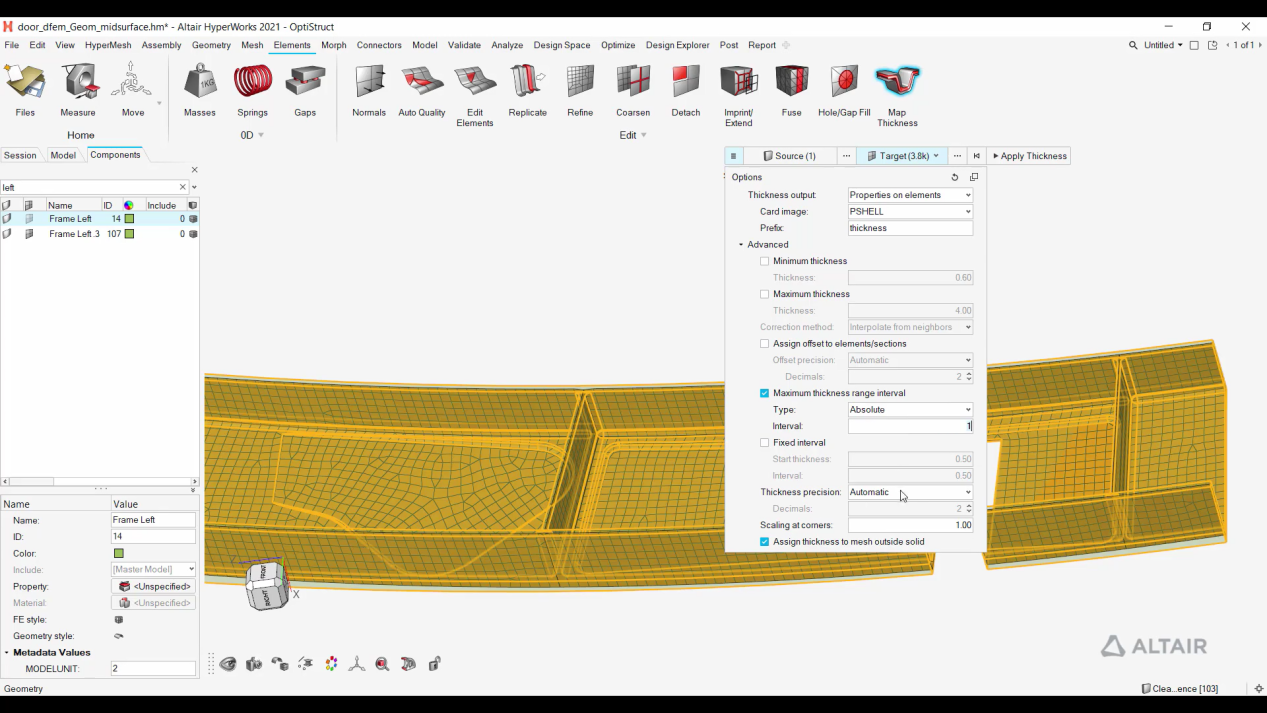This screenshot has height=713, width=1267.
Task: Uncheck Maximum thickness range interval
Action: (x=765, y=393)
